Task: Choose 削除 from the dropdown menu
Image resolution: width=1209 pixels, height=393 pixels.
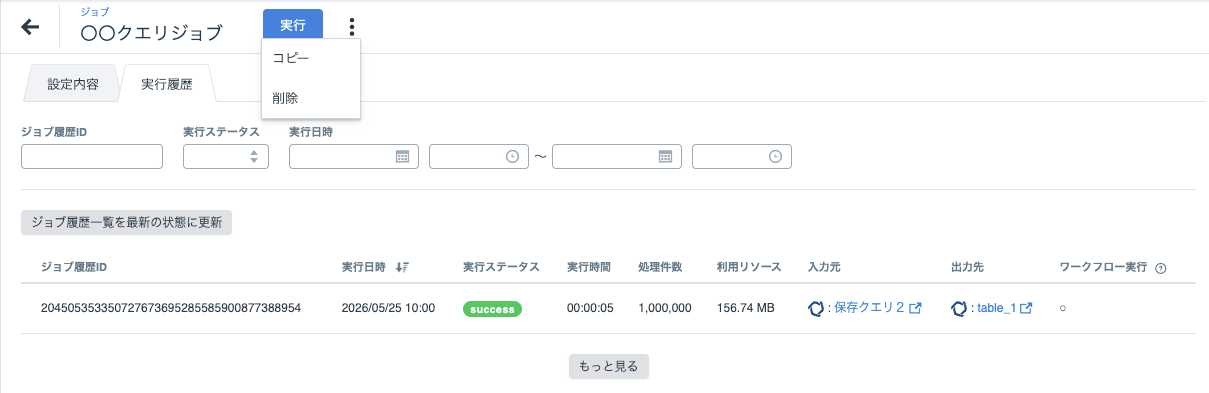Action: [x=310, y=98]
